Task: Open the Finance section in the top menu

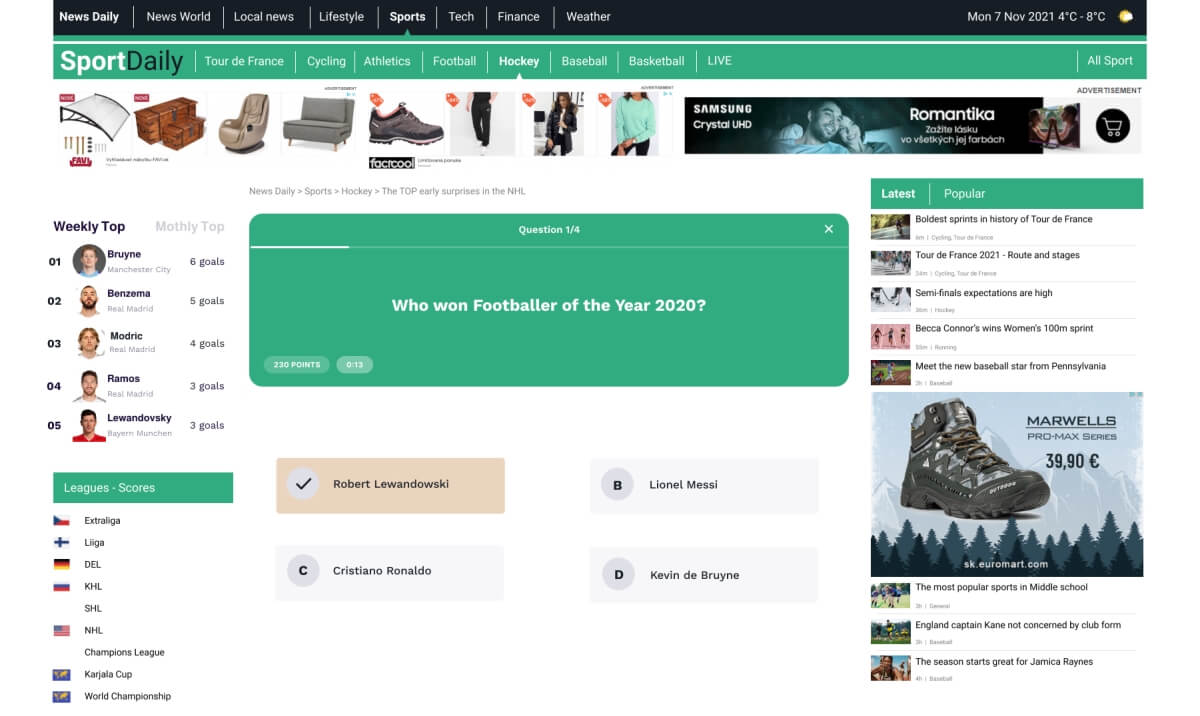Action: pyautogui.click(x=518, y=16)
